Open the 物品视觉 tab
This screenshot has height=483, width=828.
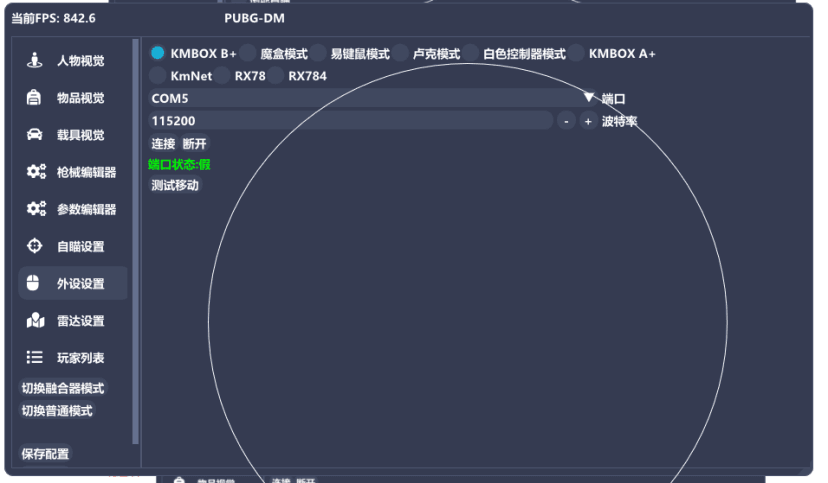click(73, 98)
